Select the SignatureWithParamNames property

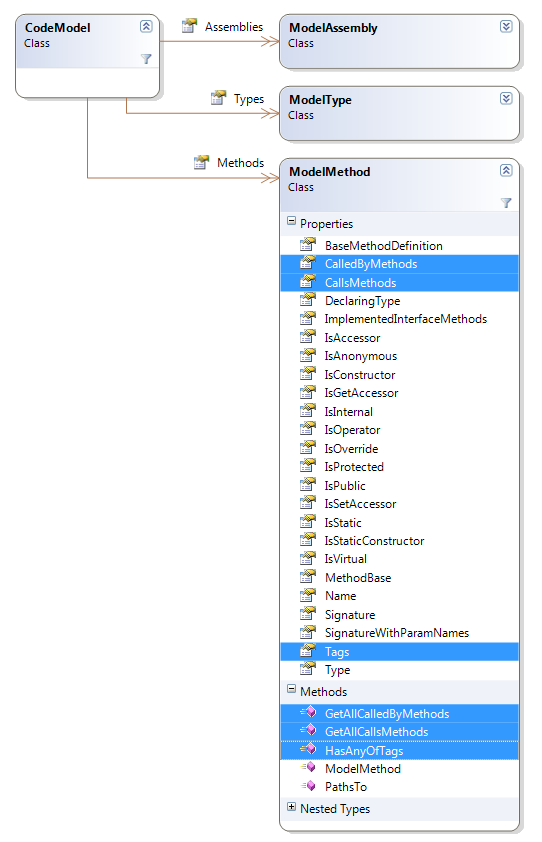(x=399, y=633)
